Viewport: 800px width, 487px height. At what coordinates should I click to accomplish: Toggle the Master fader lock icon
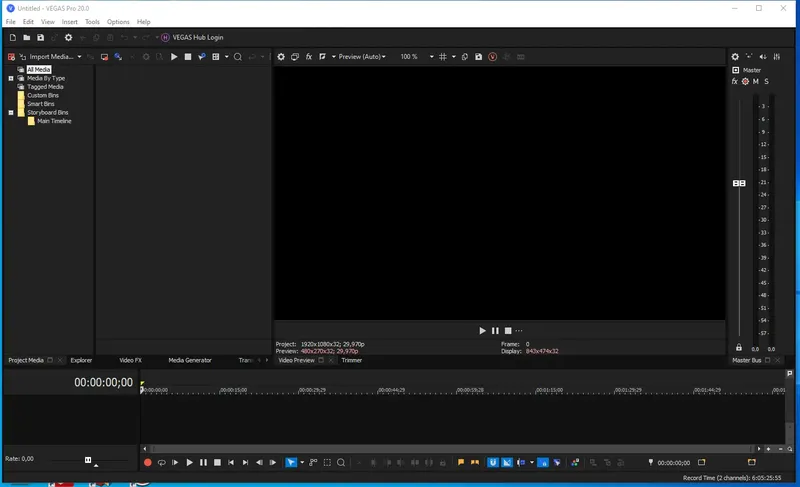739,347
